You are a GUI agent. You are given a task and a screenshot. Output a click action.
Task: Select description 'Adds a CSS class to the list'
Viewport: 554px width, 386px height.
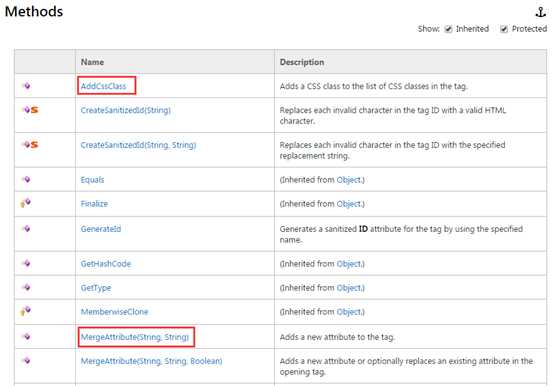(x=373, y=86)
